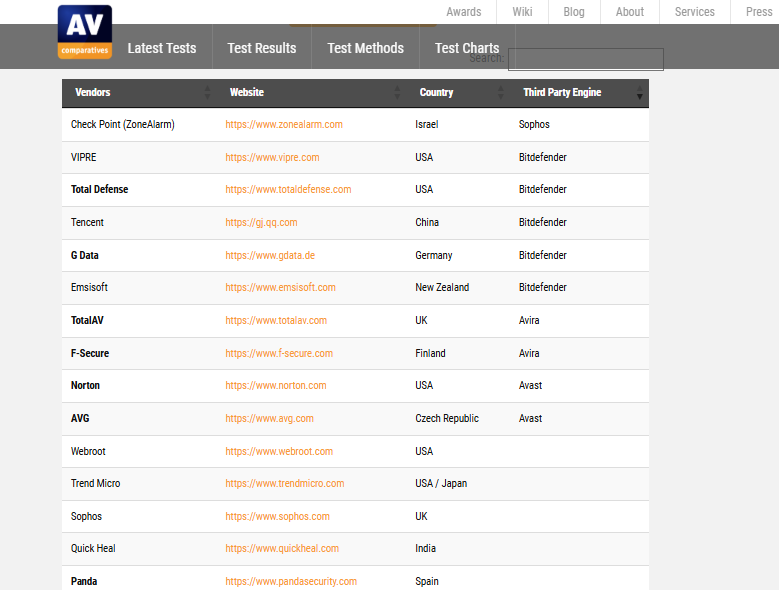This screenshot has height=590, width=779.
Task: Open the emsisoft.com website link
Action: pyautogui.click(x=281, y=288)
